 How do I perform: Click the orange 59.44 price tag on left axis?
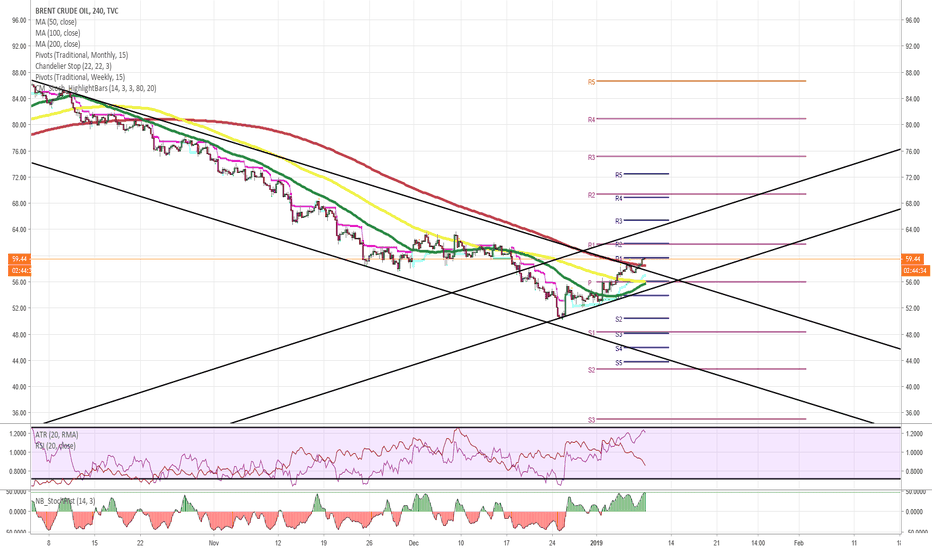[19, 259]
